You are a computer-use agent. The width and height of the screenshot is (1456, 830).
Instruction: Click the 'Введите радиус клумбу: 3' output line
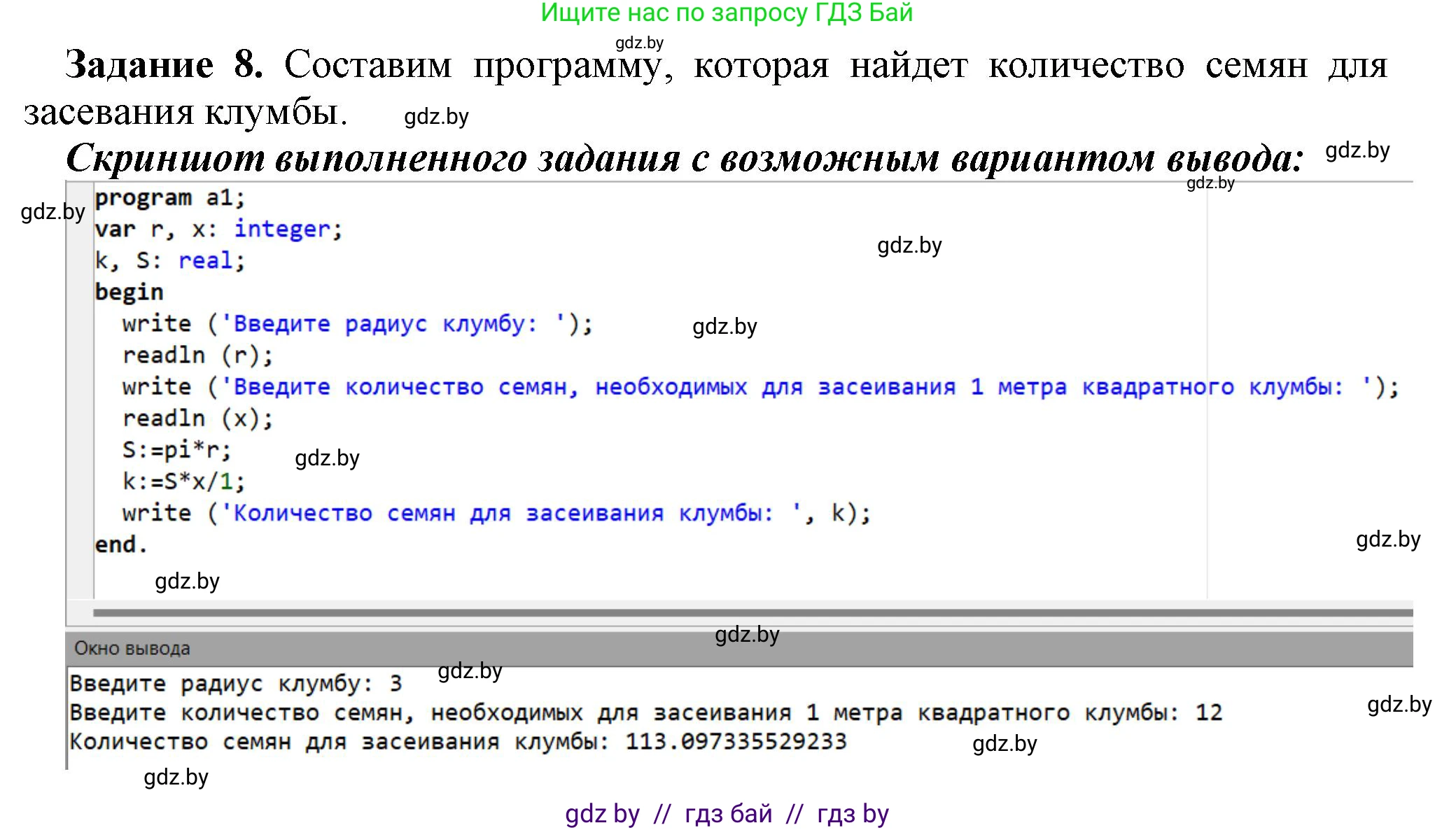pos(236,684)
